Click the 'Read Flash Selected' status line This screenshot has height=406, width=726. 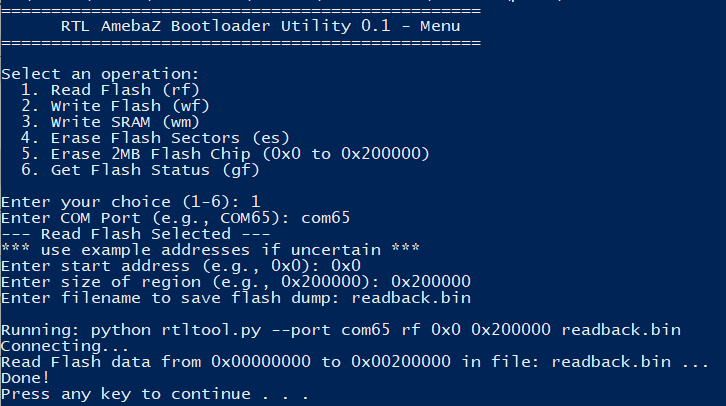tap(136, 234)
